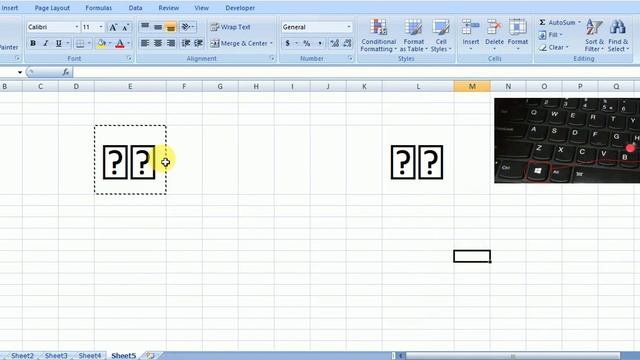The image size is (640, 360).
Task: Open Format as Table gallery
Action: (x=413, y=36)
